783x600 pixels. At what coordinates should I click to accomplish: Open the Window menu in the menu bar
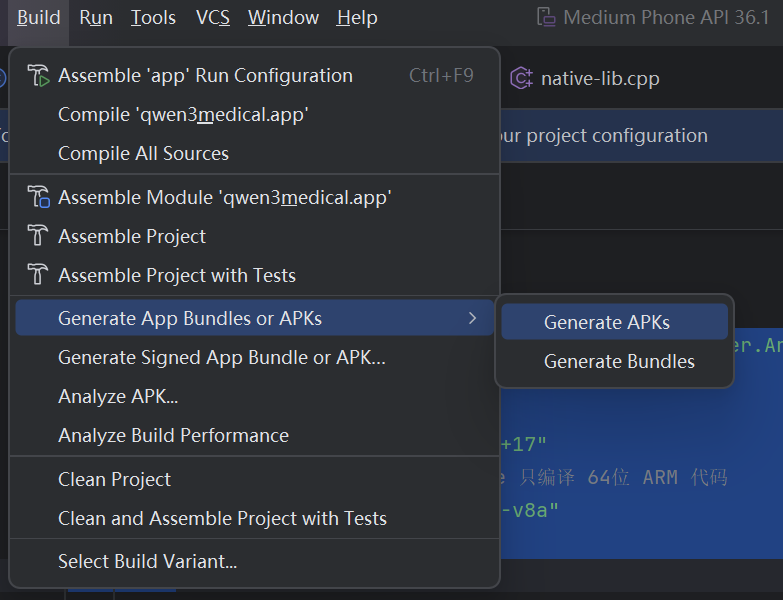pyautogui.click(x=284, y=18)
